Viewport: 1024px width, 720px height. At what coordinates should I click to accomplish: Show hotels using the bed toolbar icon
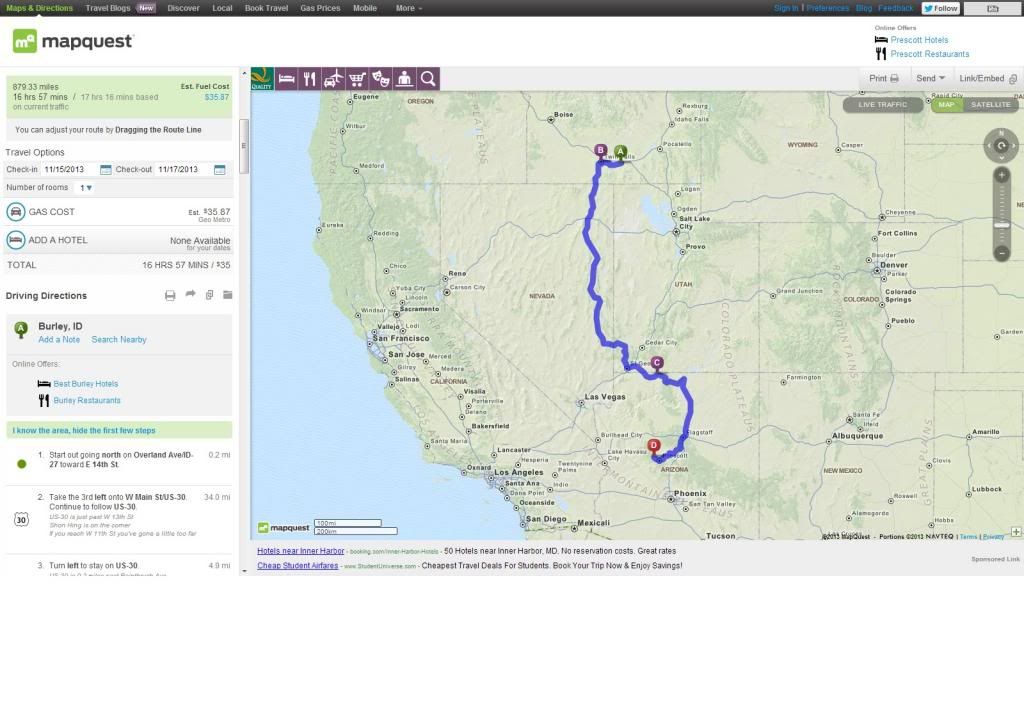286,79
